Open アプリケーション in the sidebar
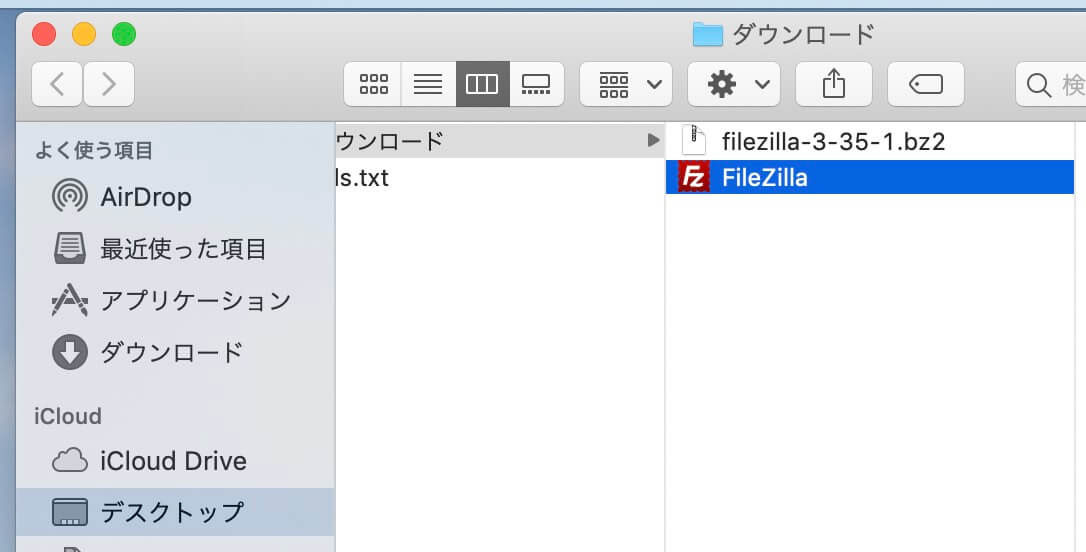Image resolution: width=1086 pixels, height=552 pixels. [194, 300]
